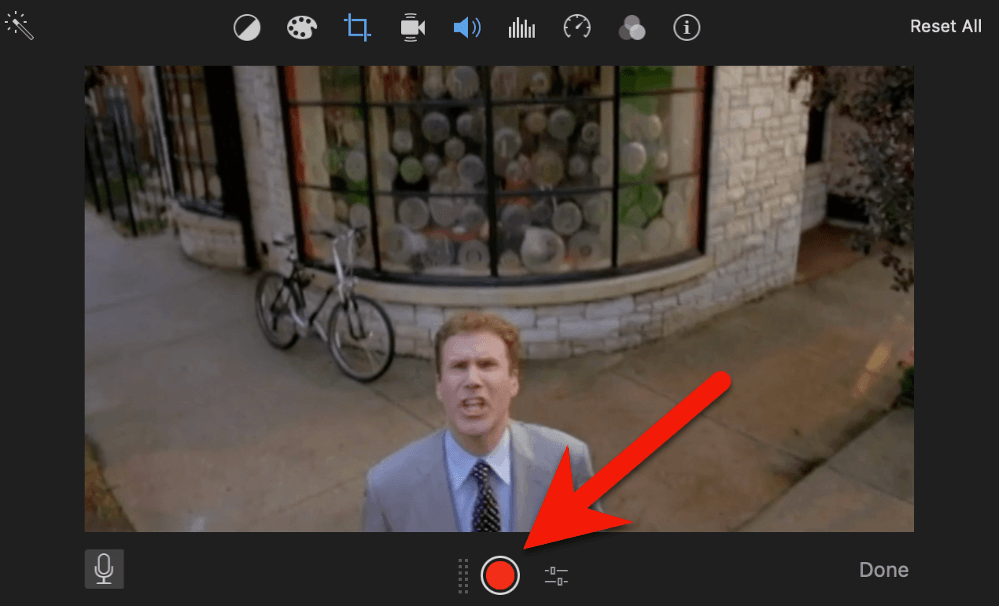The height and width of the screenshot is (607, 1000).
Task: Open the voiceover options sliders icon
Action: tap(556, 576)
